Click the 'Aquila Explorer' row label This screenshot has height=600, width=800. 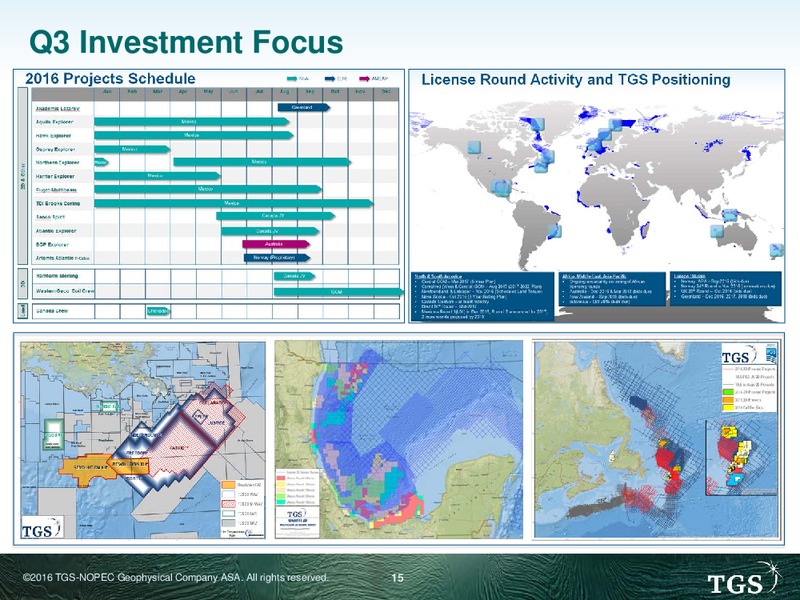tap(55, 122)
